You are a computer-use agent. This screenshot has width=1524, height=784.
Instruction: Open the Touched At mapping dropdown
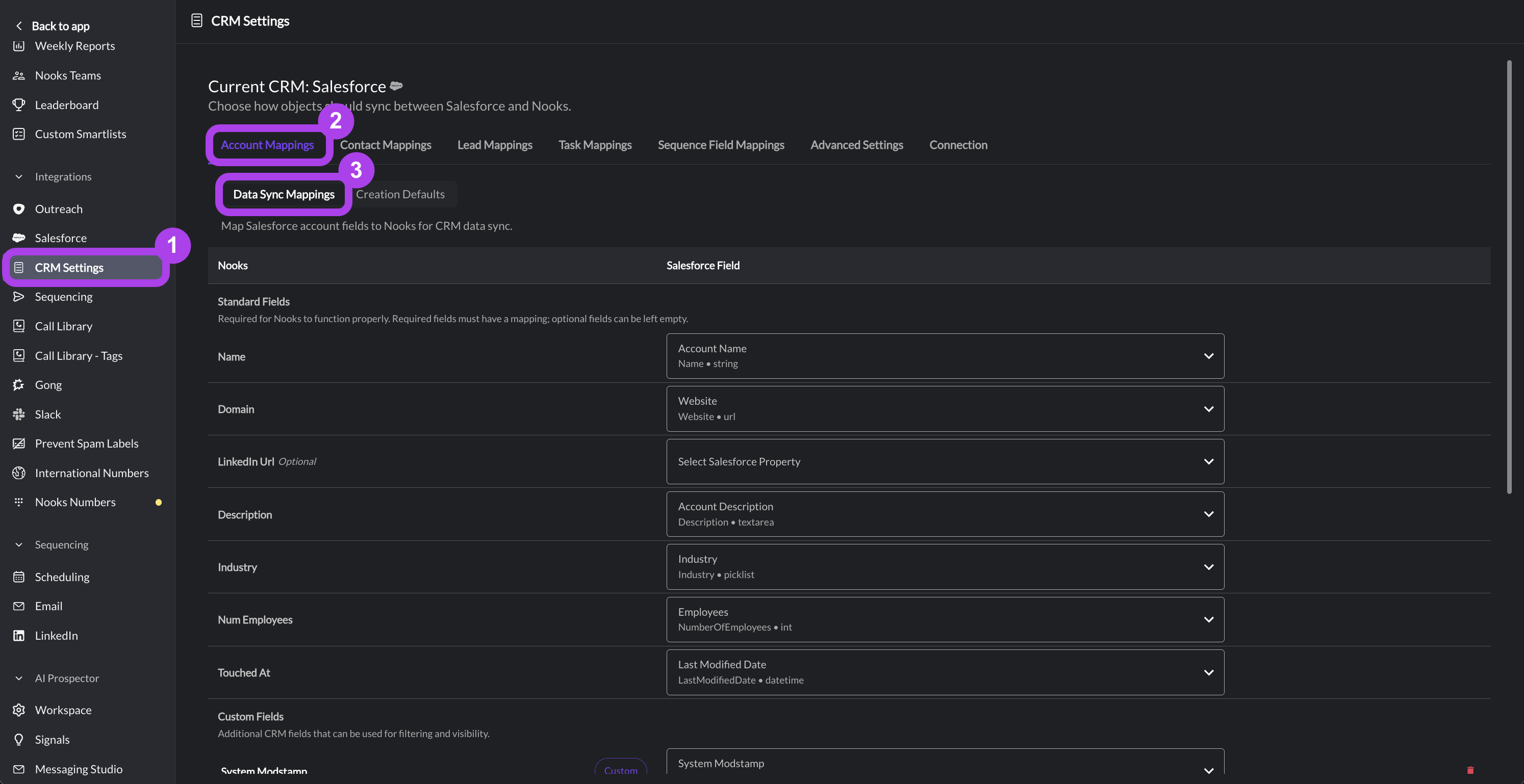[945, 672]
